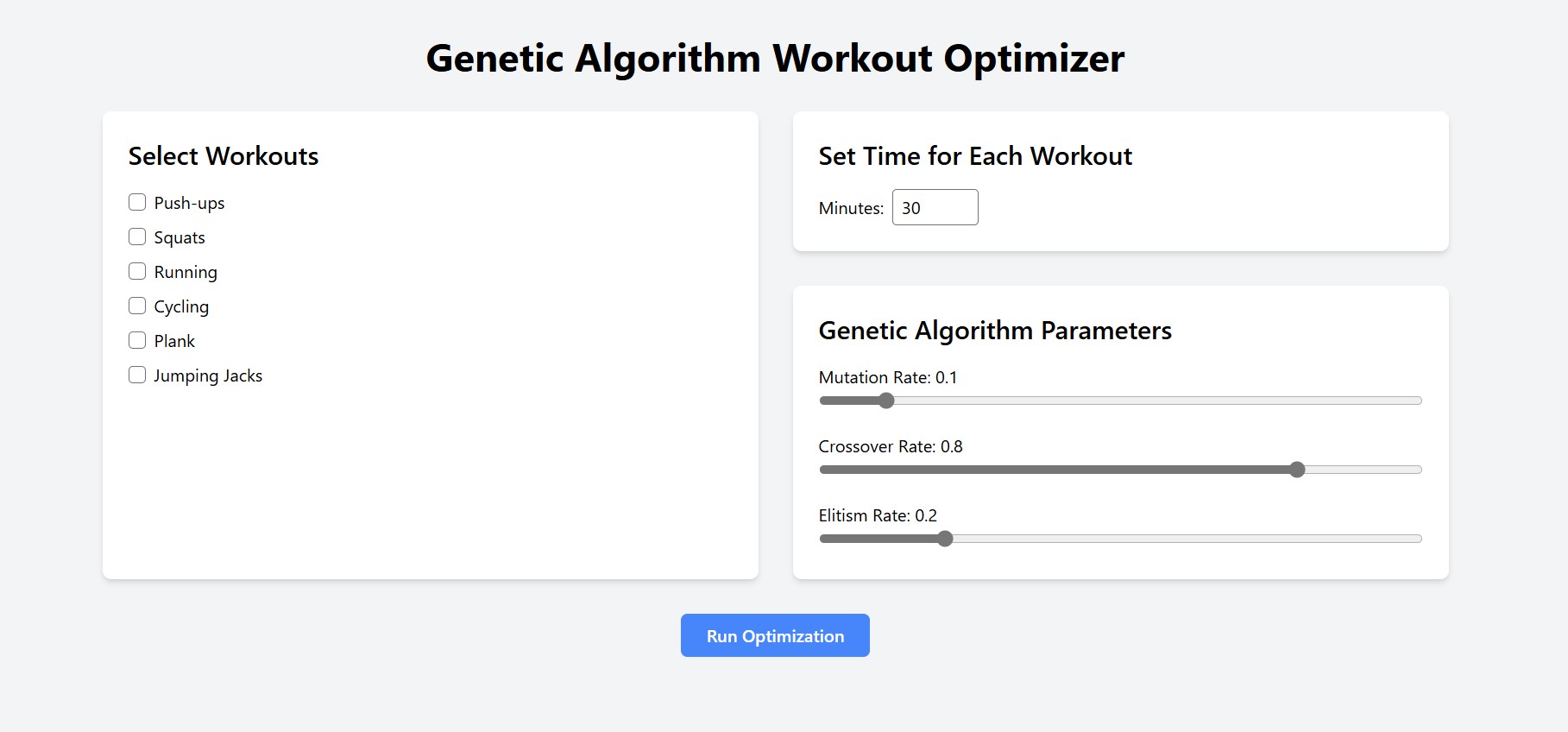
Task: Tick the Cycling checkbox
Action: click(137, 306)
